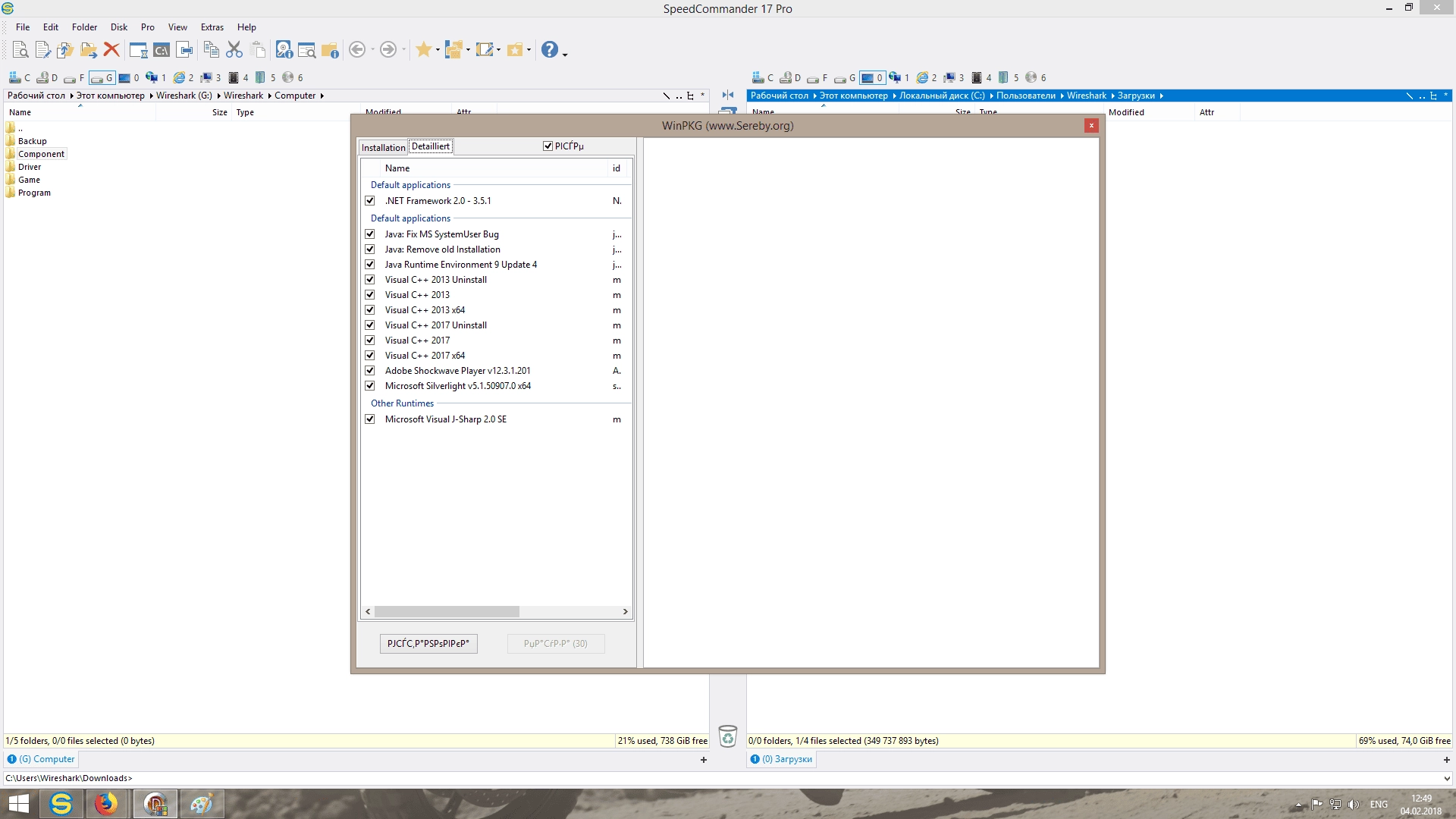The height and width of the screenshot is (819, 1456).
Task: Click the volume speaker tray icon
Action: [x=1354, y=805]
